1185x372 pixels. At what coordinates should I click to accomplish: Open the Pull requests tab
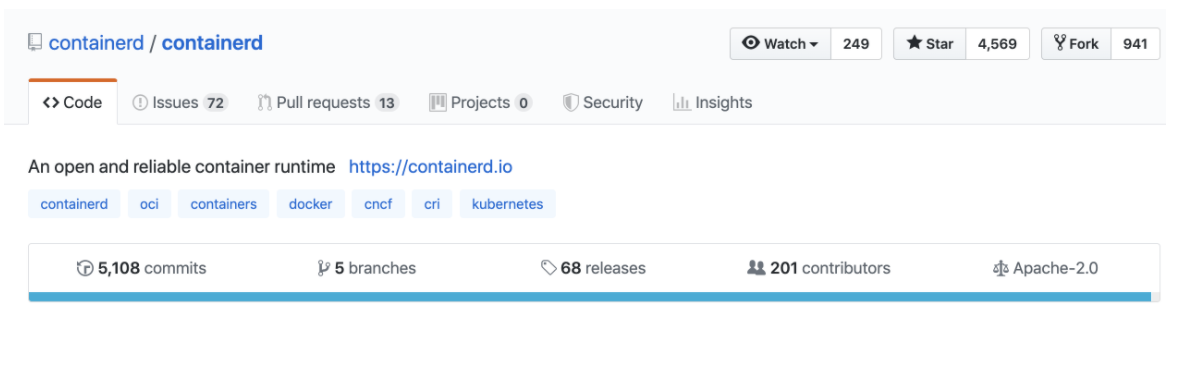328,103
